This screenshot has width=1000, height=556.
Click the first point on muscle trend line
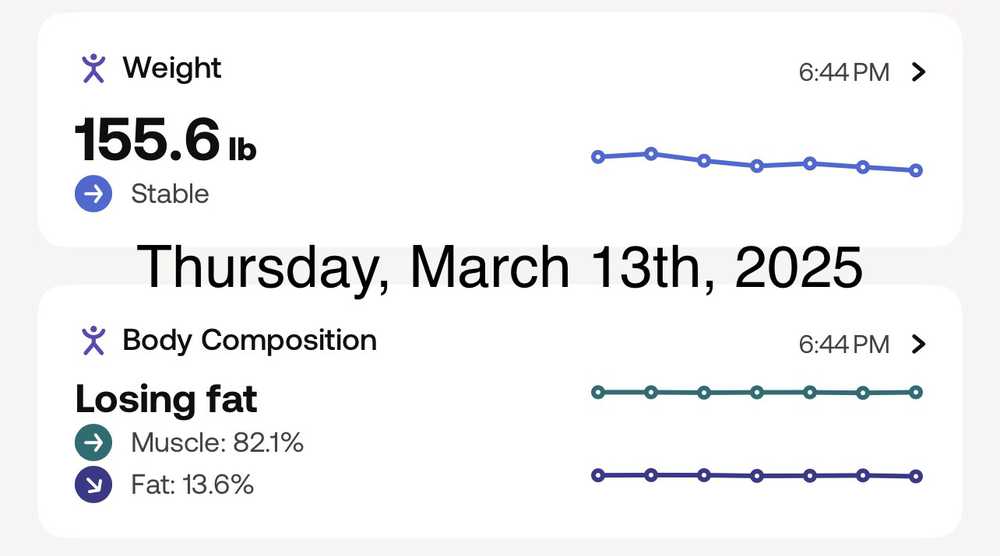(598, 392)
